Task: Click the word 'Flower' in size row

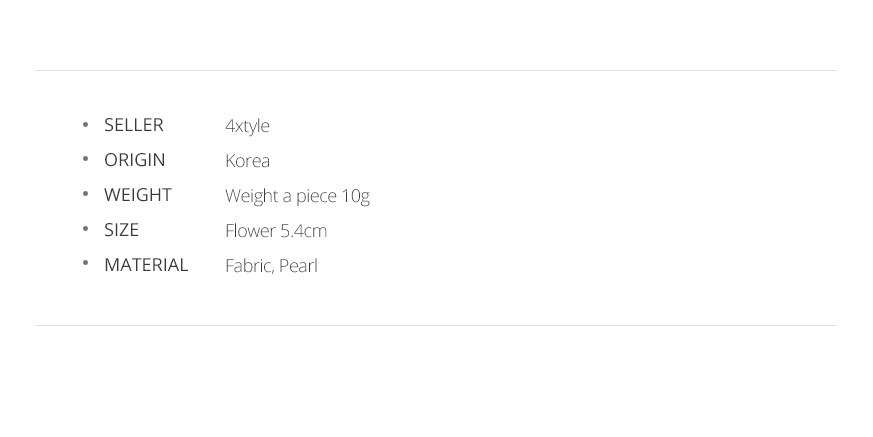Action: pos(251,231)
